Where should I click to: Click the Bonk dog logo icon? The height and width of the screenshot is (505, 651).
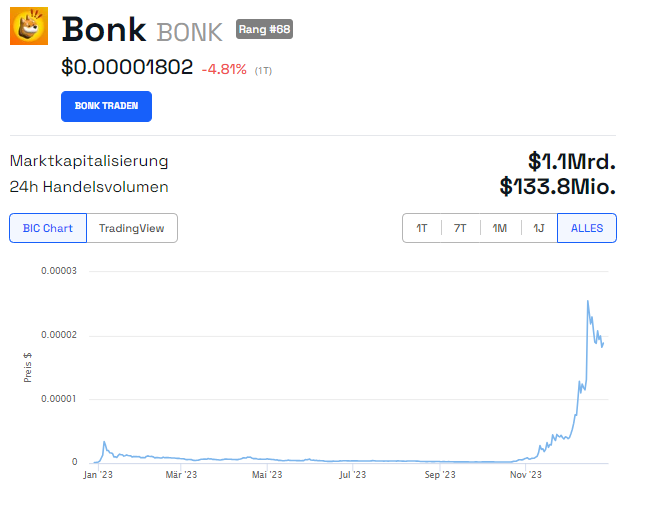coord(29,26)
